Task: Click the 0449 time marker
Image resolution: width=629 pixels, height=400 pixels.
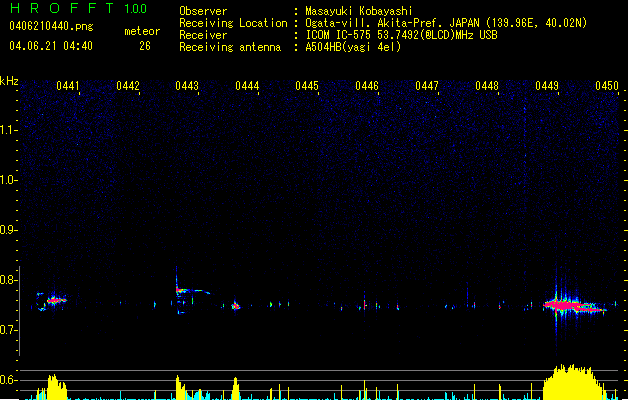Action: pos(547,86)
